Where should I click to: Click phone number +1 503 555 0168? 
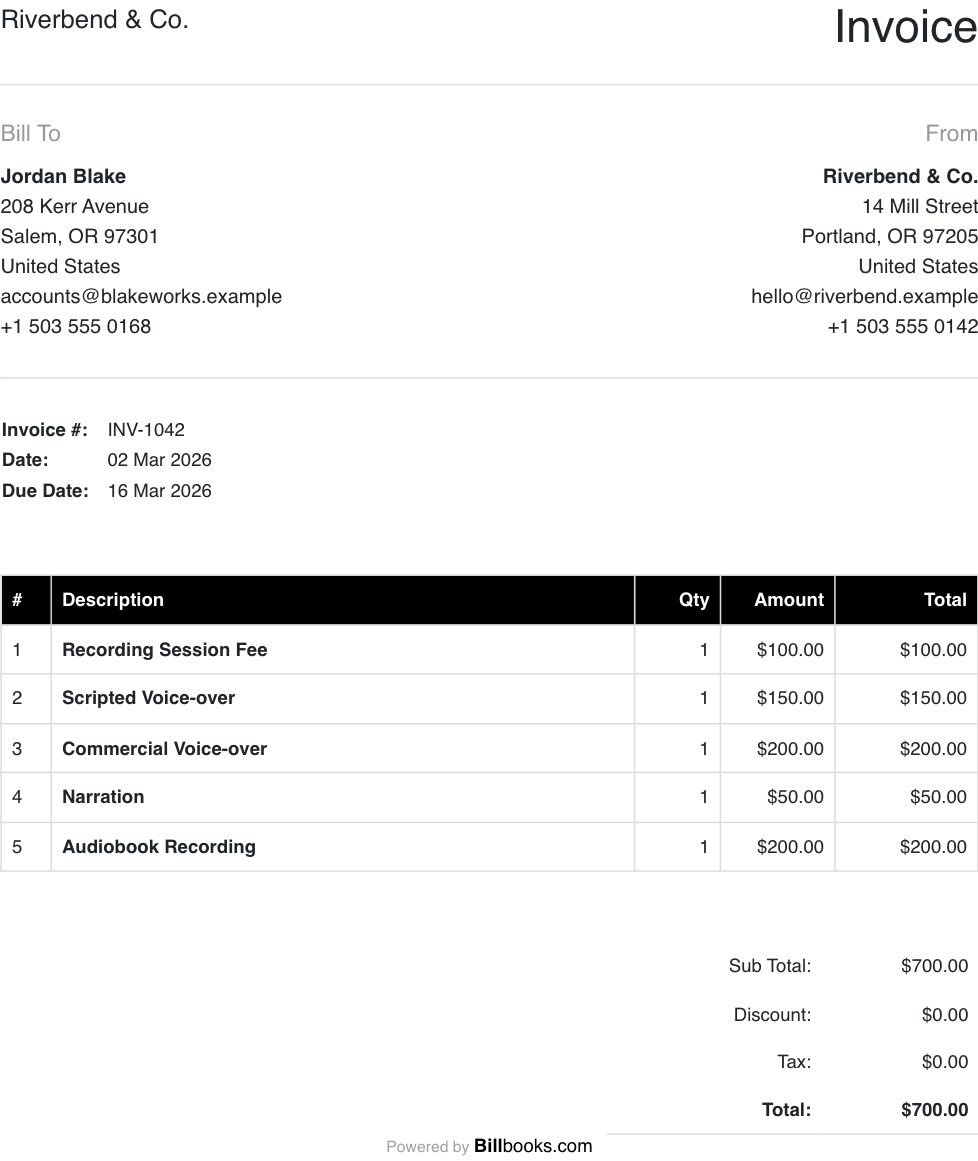(x=76, y=327)
